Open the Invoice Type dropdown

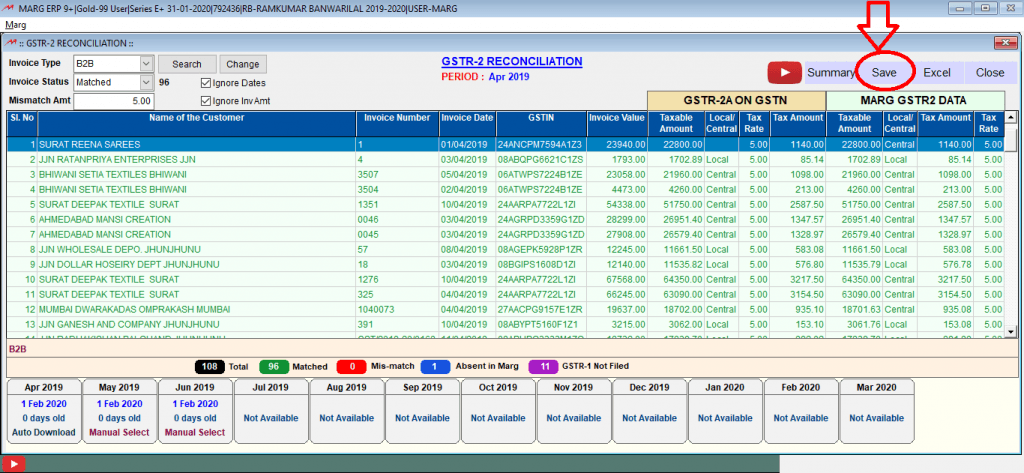146,64
